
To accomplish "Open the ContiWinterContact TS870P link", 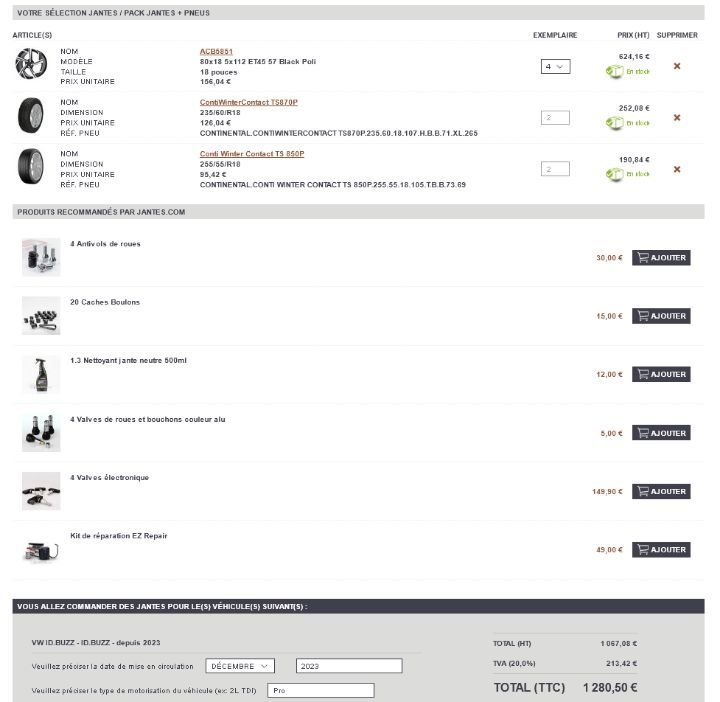I will click(x=248, y=102).
